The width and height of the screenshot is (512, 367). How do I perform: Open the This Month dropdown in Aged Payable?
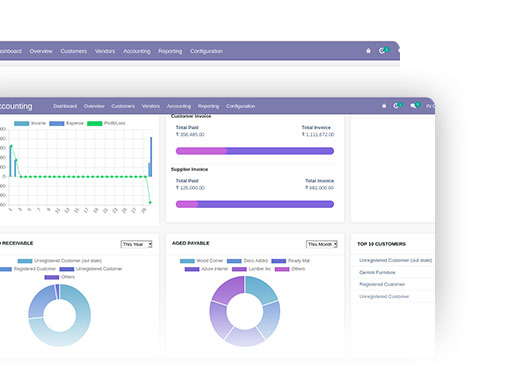[322, 244]
